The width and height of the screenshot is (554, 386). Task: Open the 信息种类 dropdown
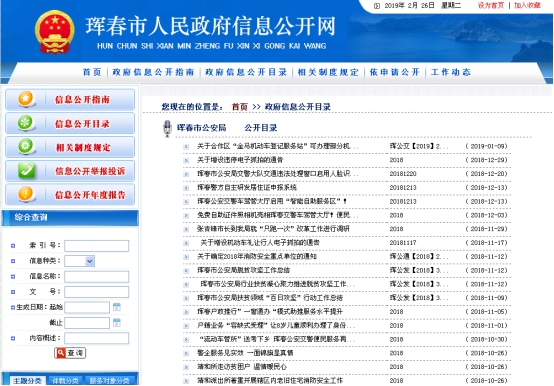tap(79, 261)
